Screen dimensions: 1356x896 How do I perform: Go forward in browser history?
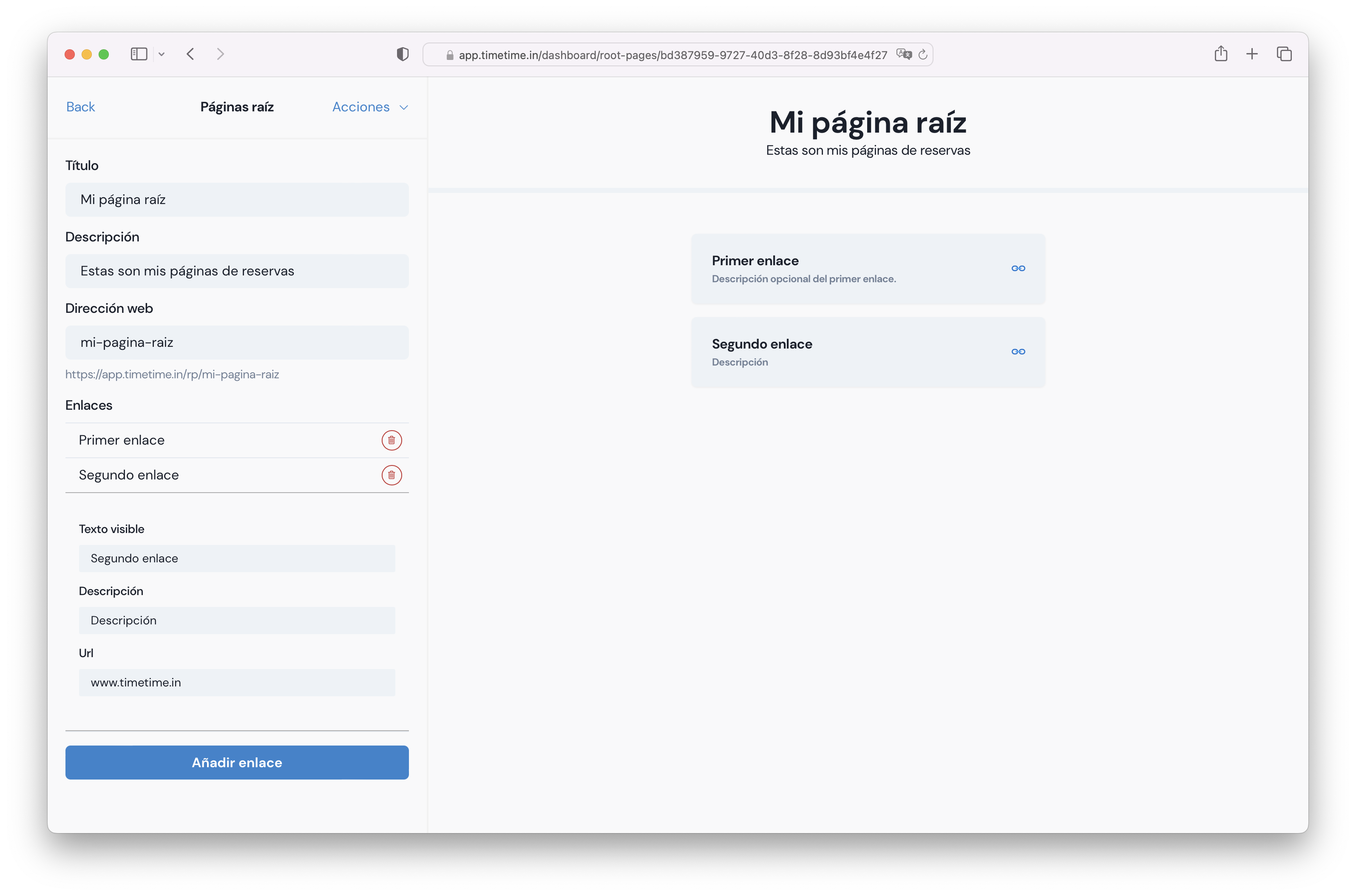pyautogui.click(x=221, y=54)
